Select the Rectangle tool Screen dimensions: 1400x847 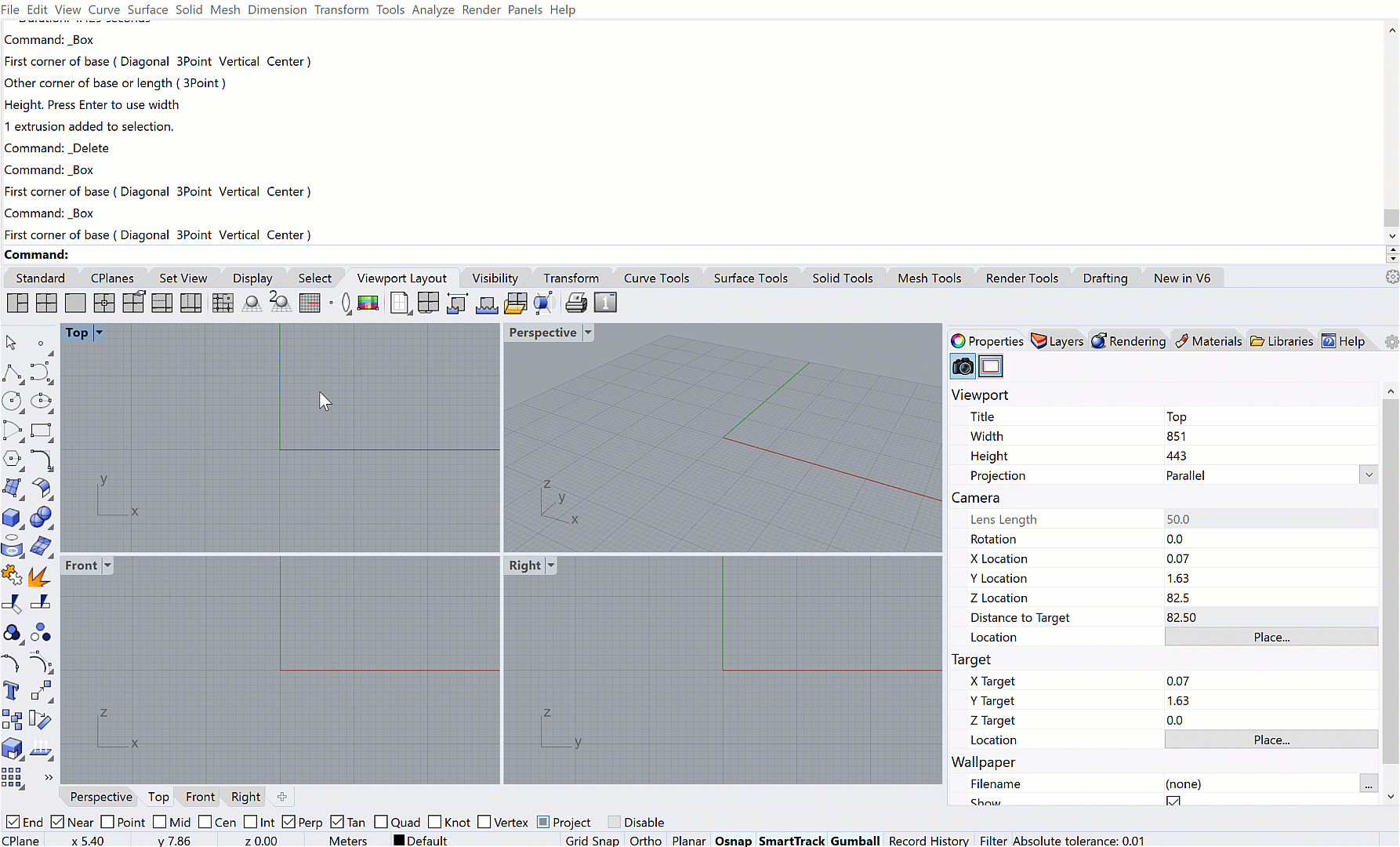pos(41,431)
